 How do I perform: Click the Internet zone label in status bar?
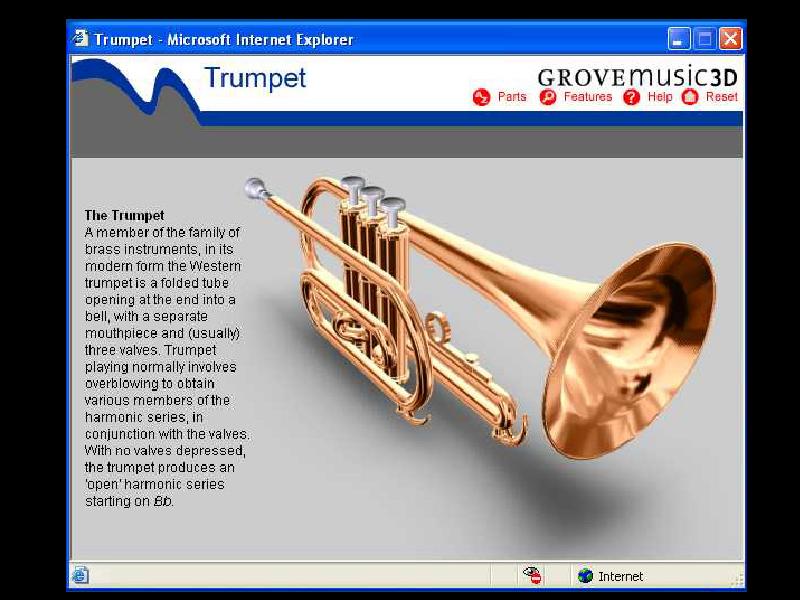[620, 577]
